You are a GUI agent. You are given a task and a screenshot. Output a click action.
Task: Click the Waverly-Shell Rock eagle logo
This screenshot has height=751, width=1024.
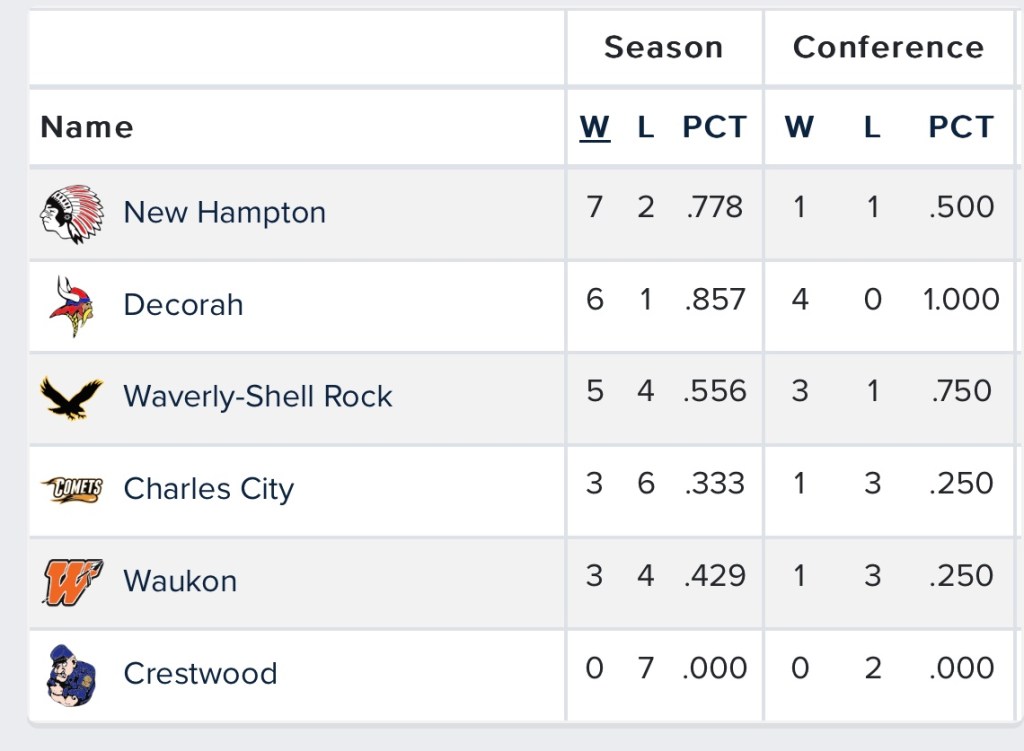[72, 397]
